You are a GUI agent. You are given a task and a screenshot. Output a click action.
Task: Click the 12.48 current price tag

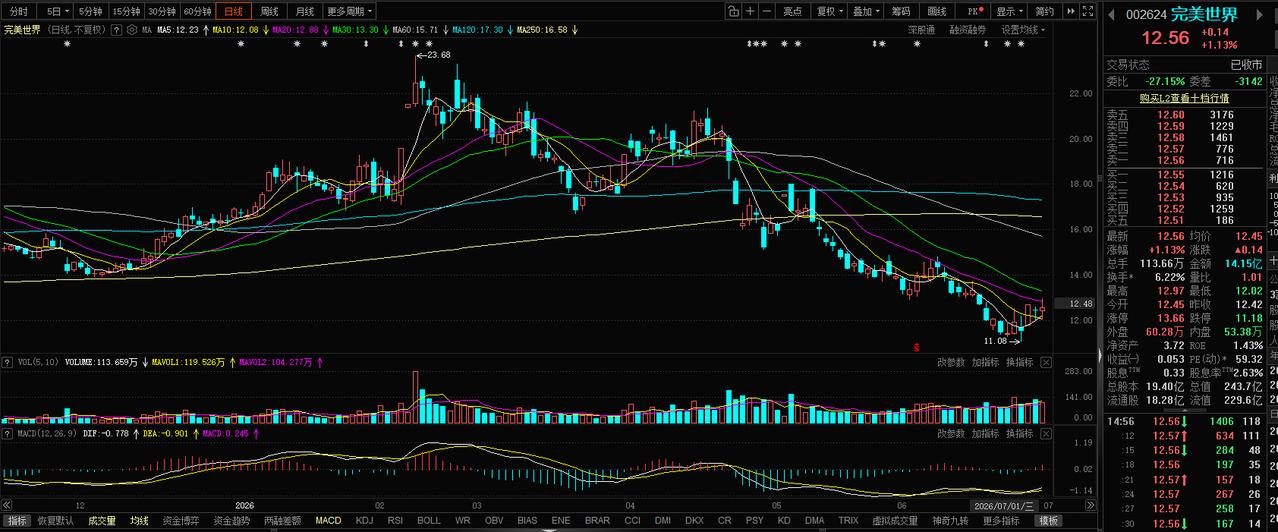pyautogui.click(x=1080, y=304)
